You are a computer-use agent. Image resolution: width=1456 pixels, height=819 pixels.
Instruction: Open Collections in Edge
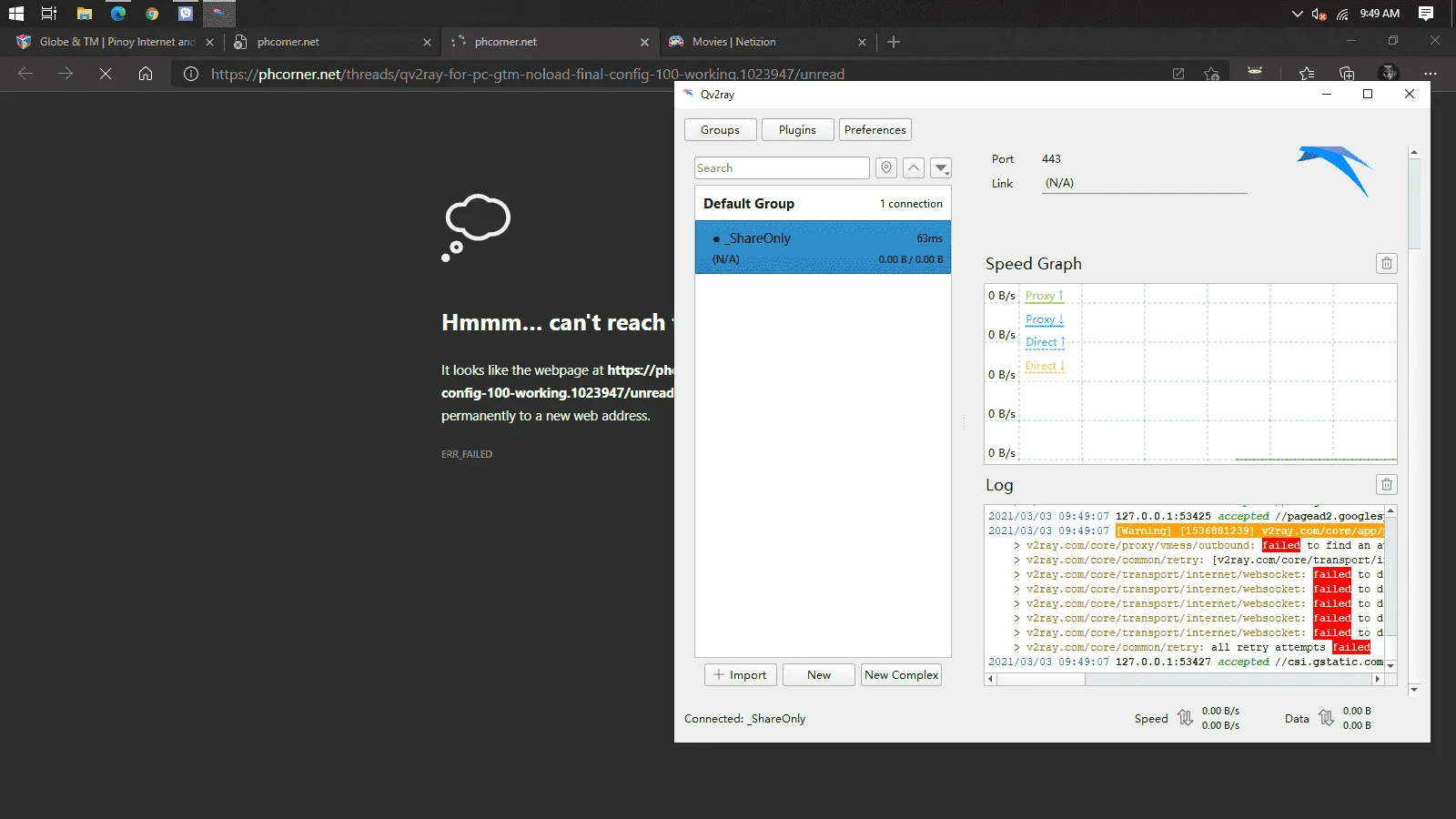click(1347, 74)
